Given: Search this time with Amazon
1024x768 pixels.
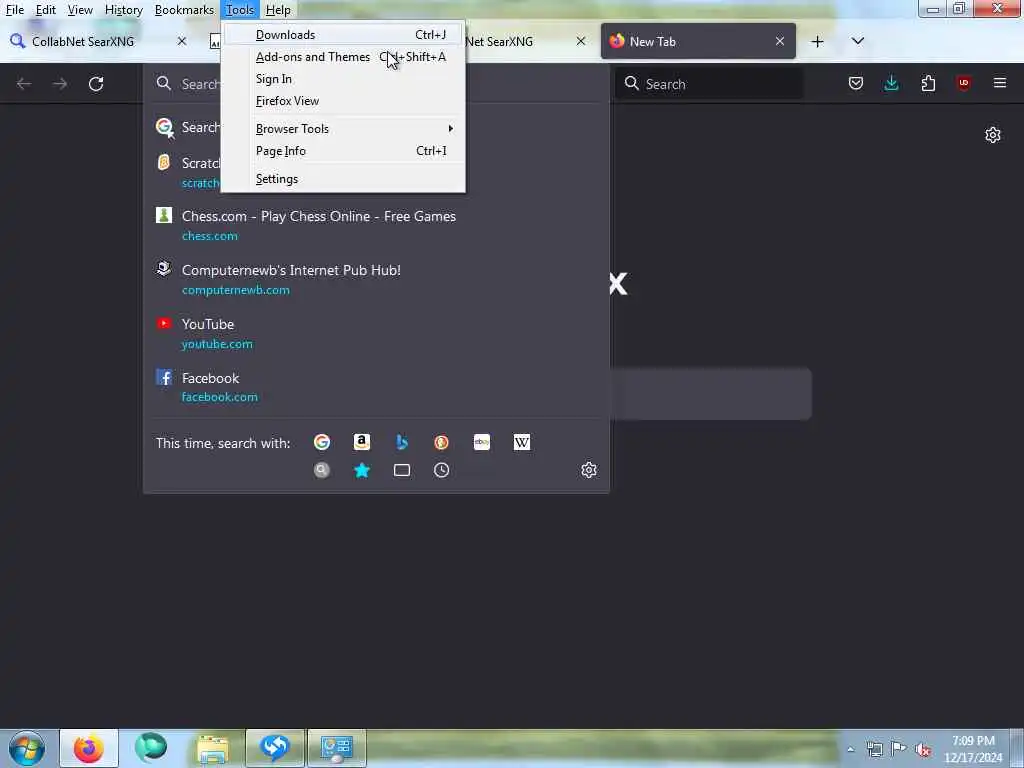Looking at the screenshot, I should [x=362, y=443].
